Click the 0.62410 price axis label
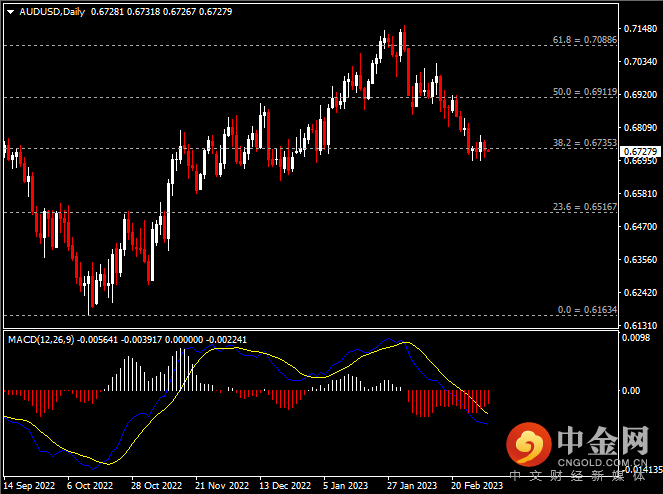 point(640,293)
